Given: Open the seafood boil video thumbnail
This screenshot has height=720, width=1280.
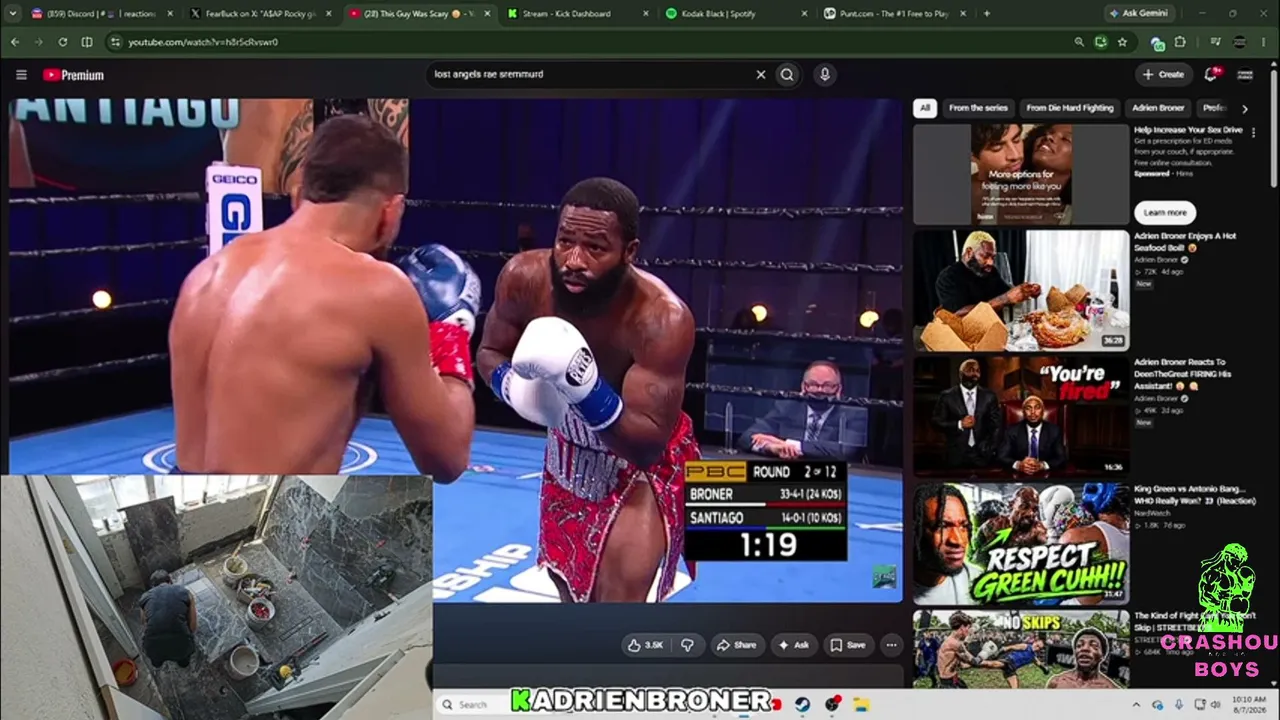Looking at the screenshot, I should point(1021,290).
